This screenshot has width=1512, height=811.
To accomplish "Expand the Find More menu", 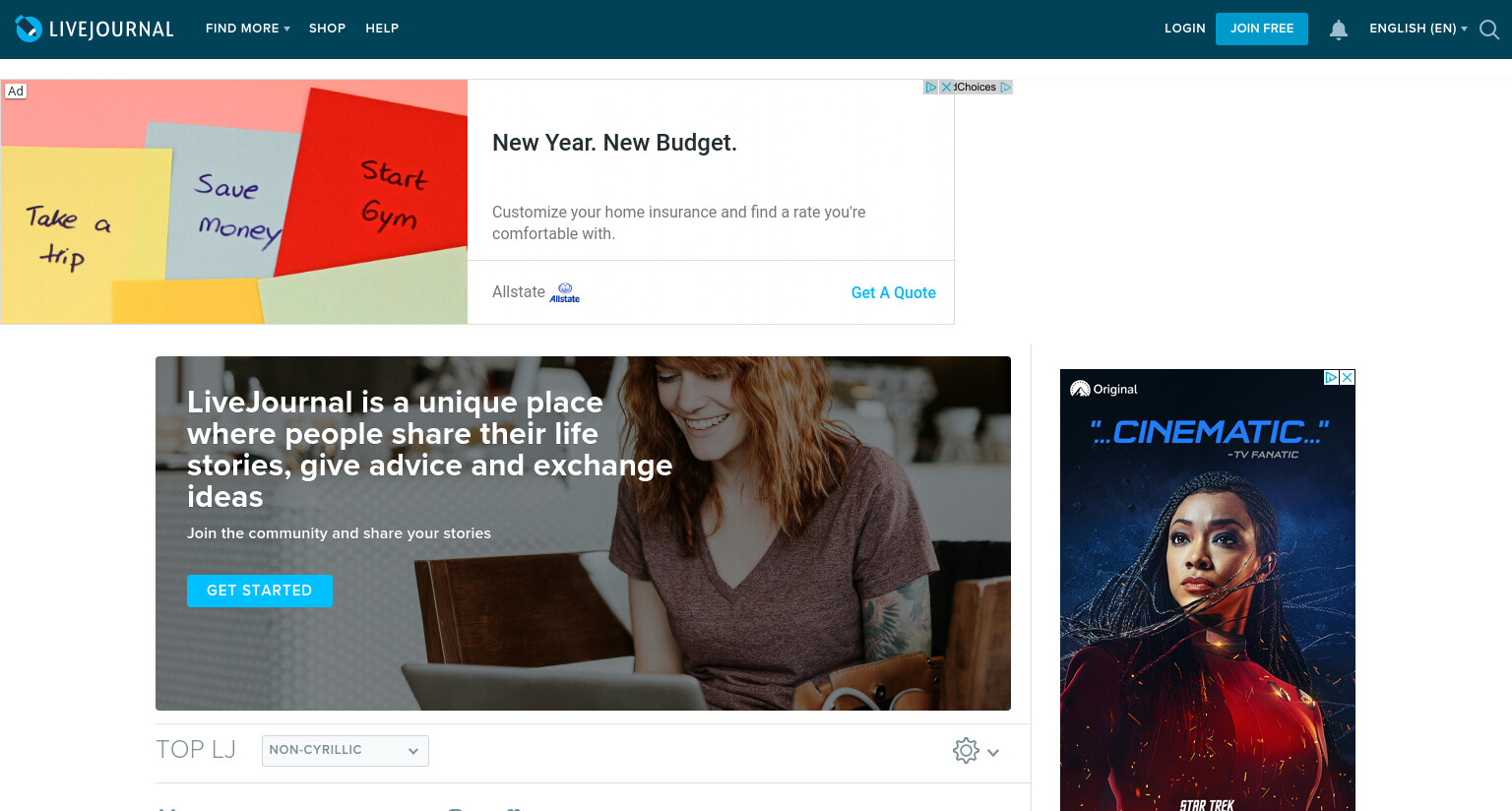I will [247, 29].
